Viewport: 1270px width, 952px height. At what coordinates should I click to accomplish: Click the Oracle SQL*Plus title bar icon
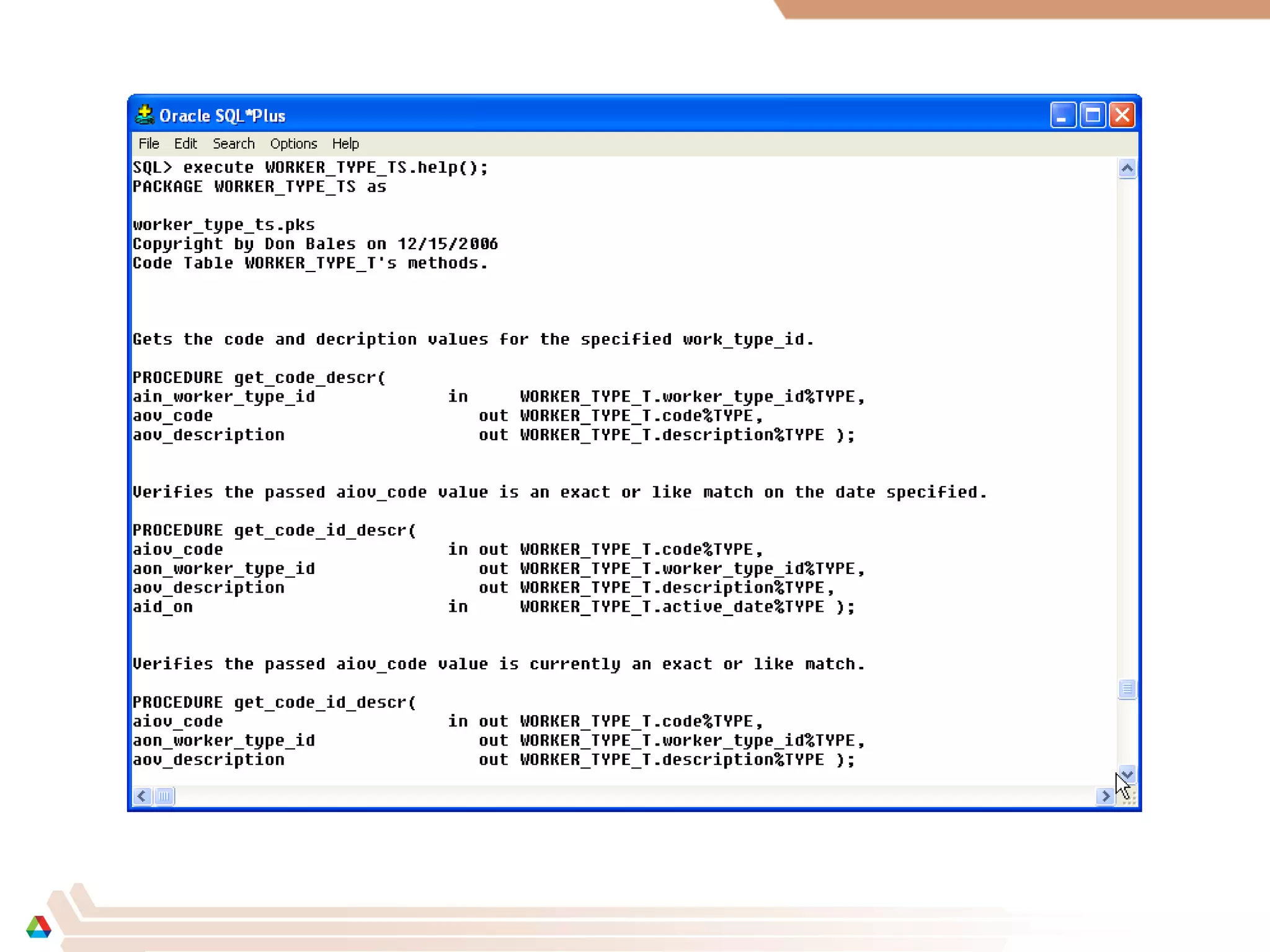[x=144, y=115]
